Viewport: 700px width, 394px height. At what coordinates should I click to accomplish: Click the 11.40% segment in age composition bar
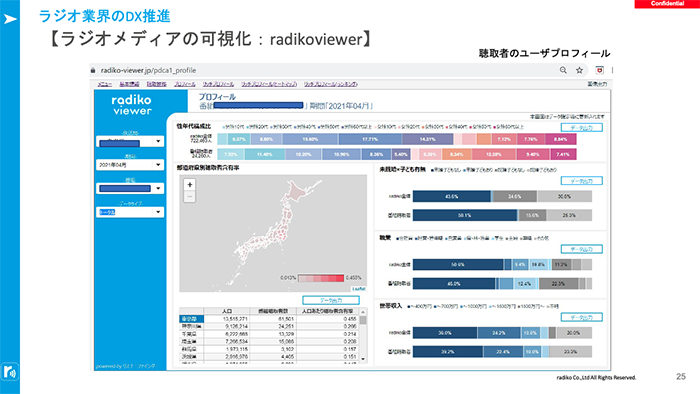264,154
